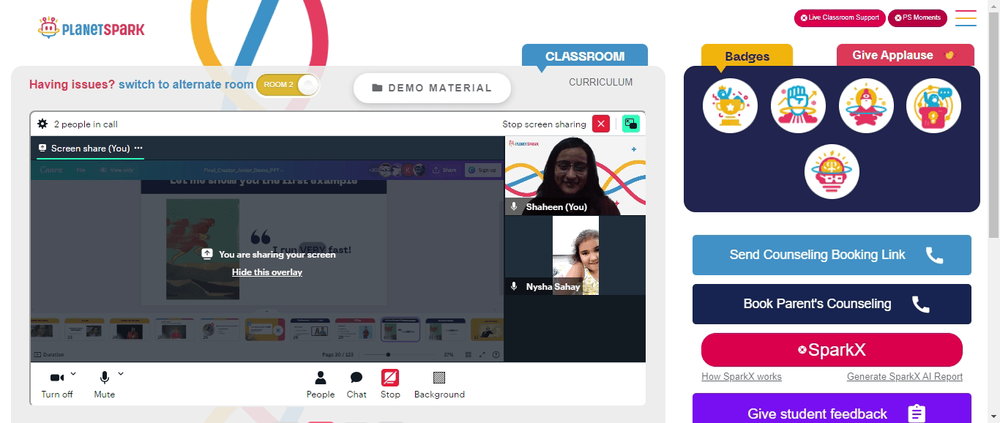
Task: Click Book Parent's Counseling button
Action: coord(832,304)
